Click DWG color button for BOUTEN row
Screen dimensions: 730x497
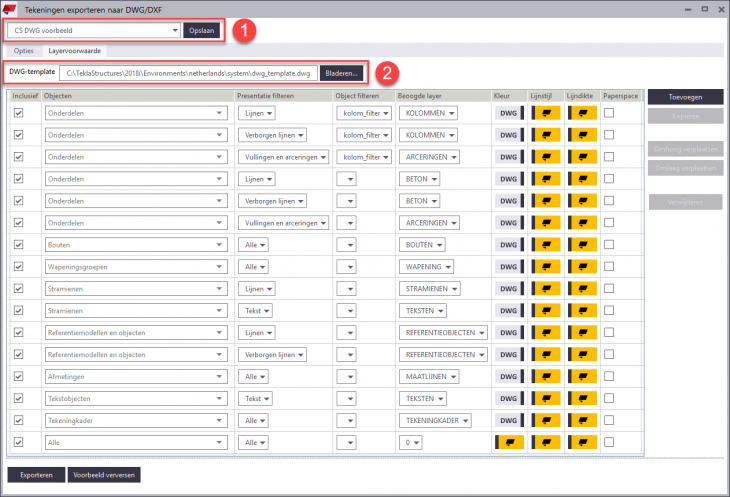(x=509, y=244)
